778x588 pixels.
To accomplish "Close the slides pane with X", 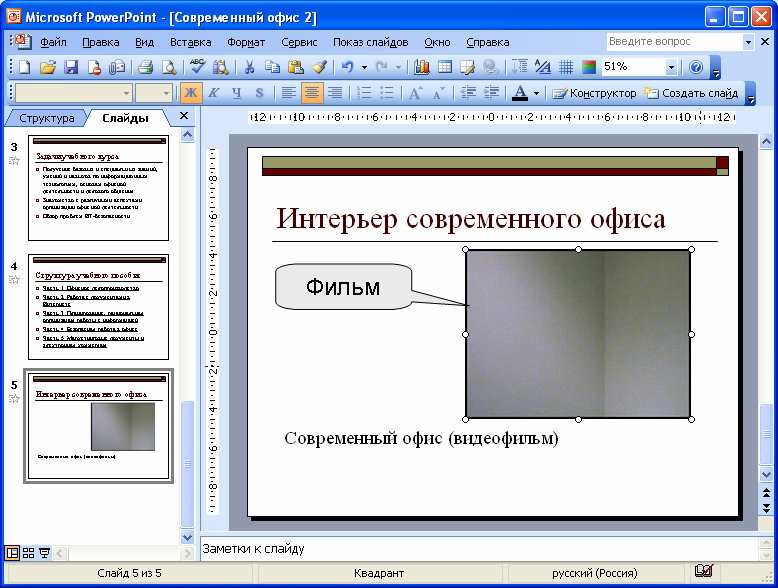I will (184, 116).
